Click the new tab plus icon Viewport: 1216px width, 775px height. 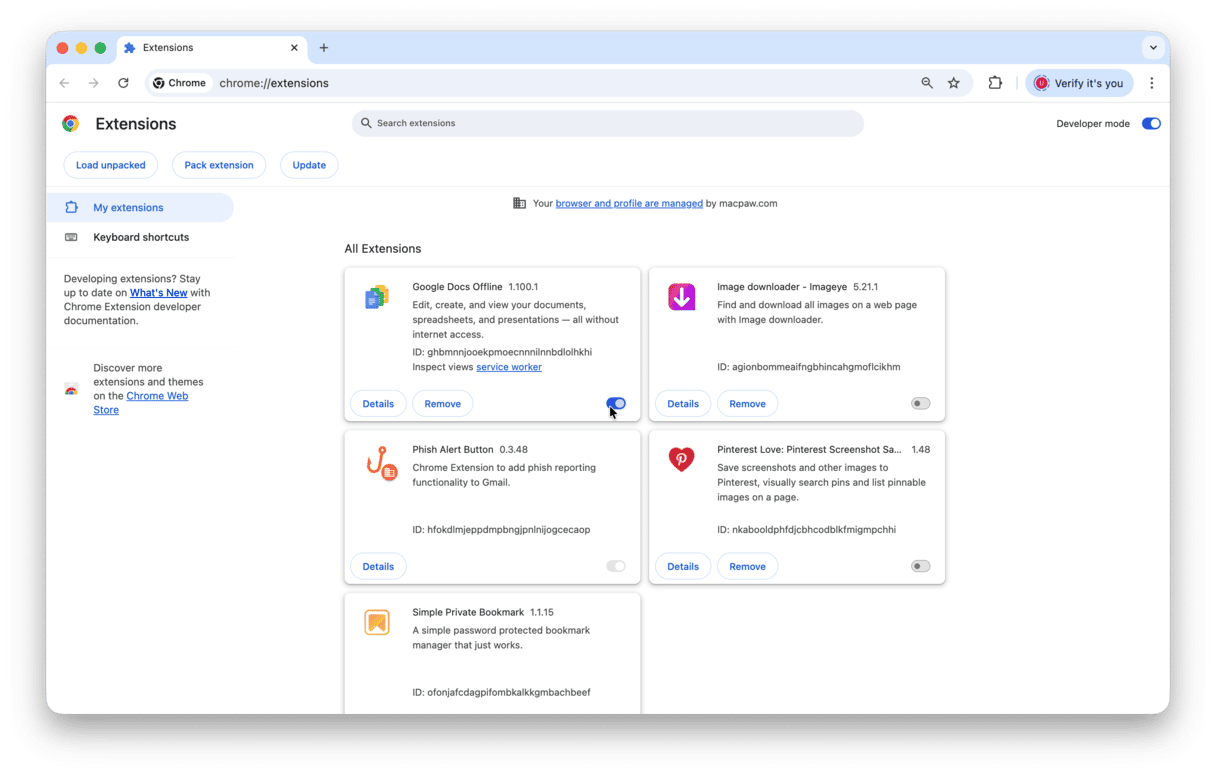point(324,48)
